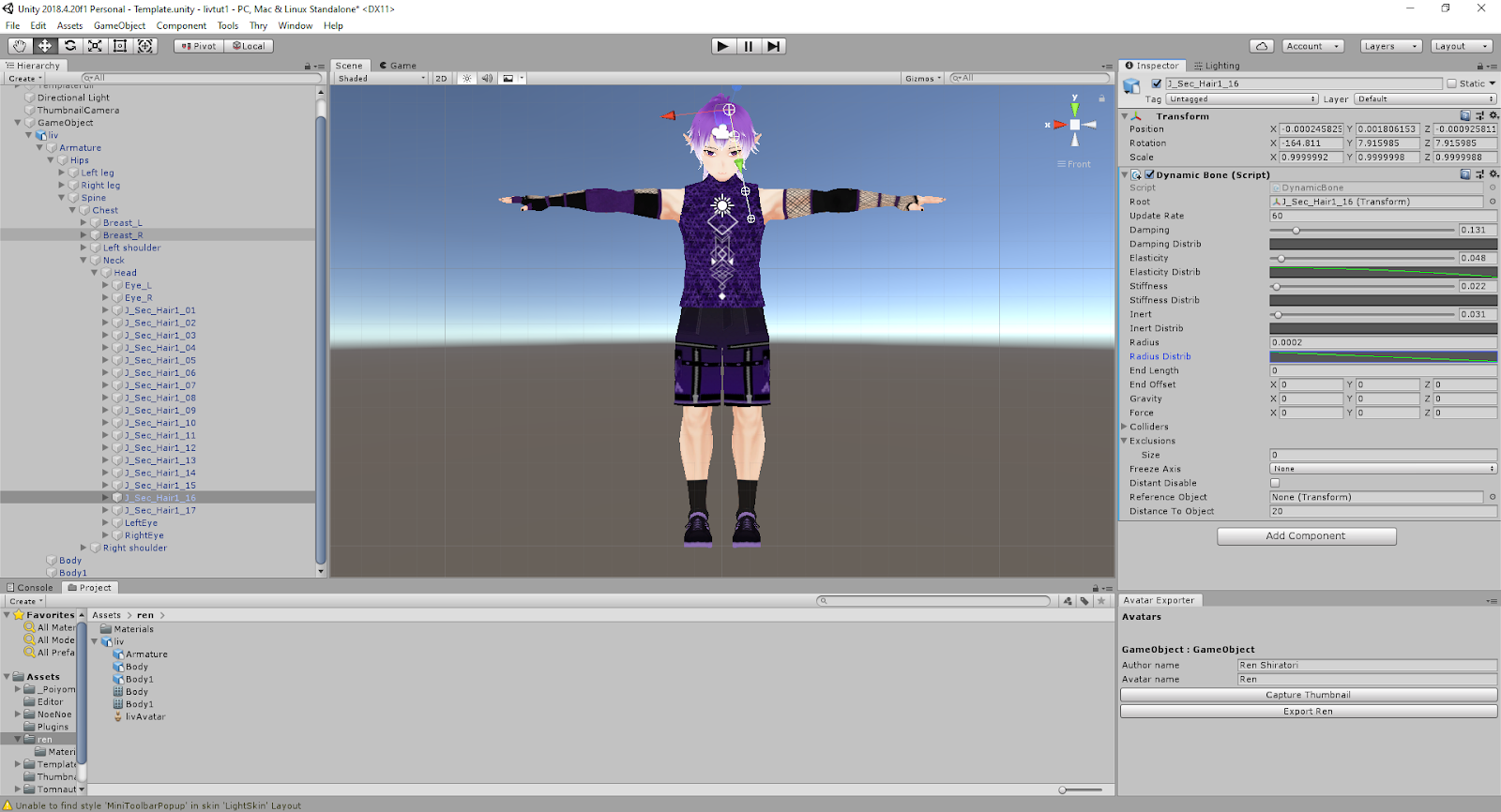Click the Step frame button
This screenshot has width=1501, height=812.
[773, 46]
